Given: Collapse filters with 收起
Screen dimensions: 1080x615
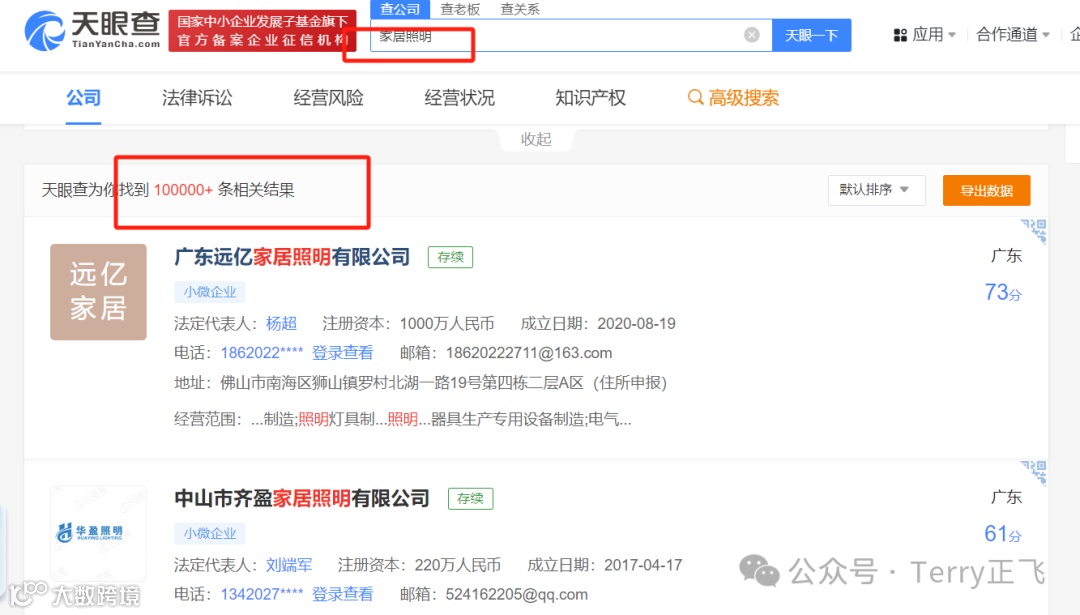Looking at the screenshot, I should [536, 139].
